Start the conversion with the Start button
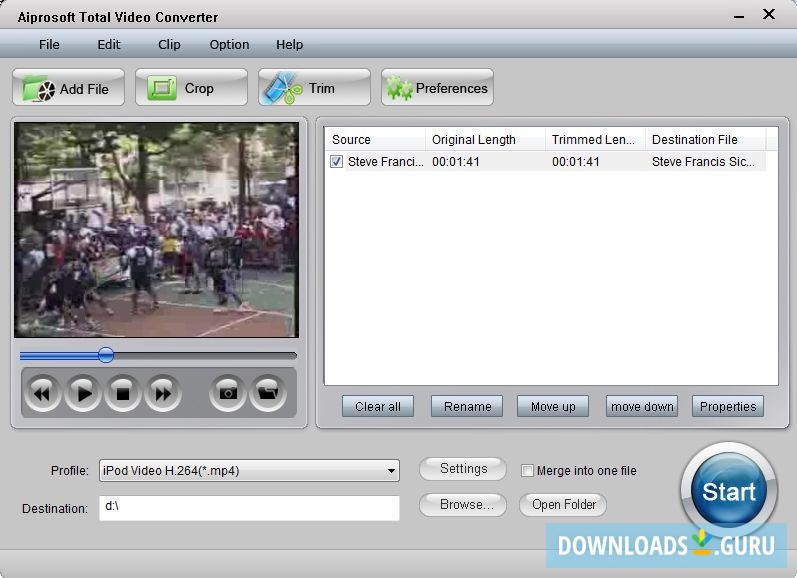The height and width of the screenshot is (578, 797). (x=729, y=491)
